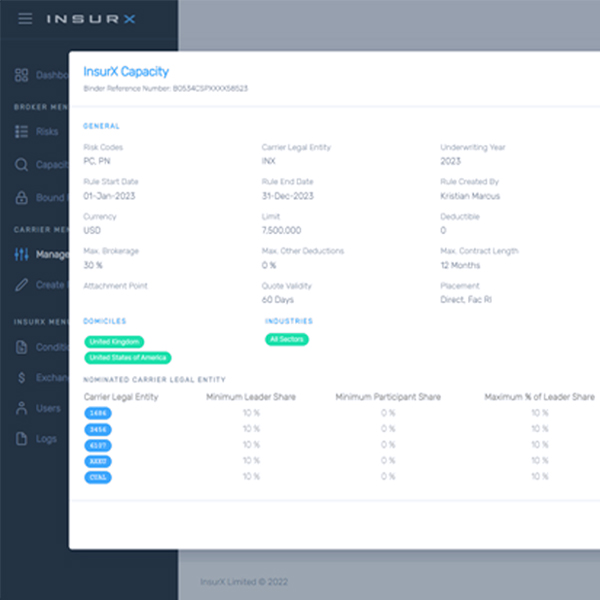Select the Rule Start Date 01-Jan-2023

coord(109,196)
